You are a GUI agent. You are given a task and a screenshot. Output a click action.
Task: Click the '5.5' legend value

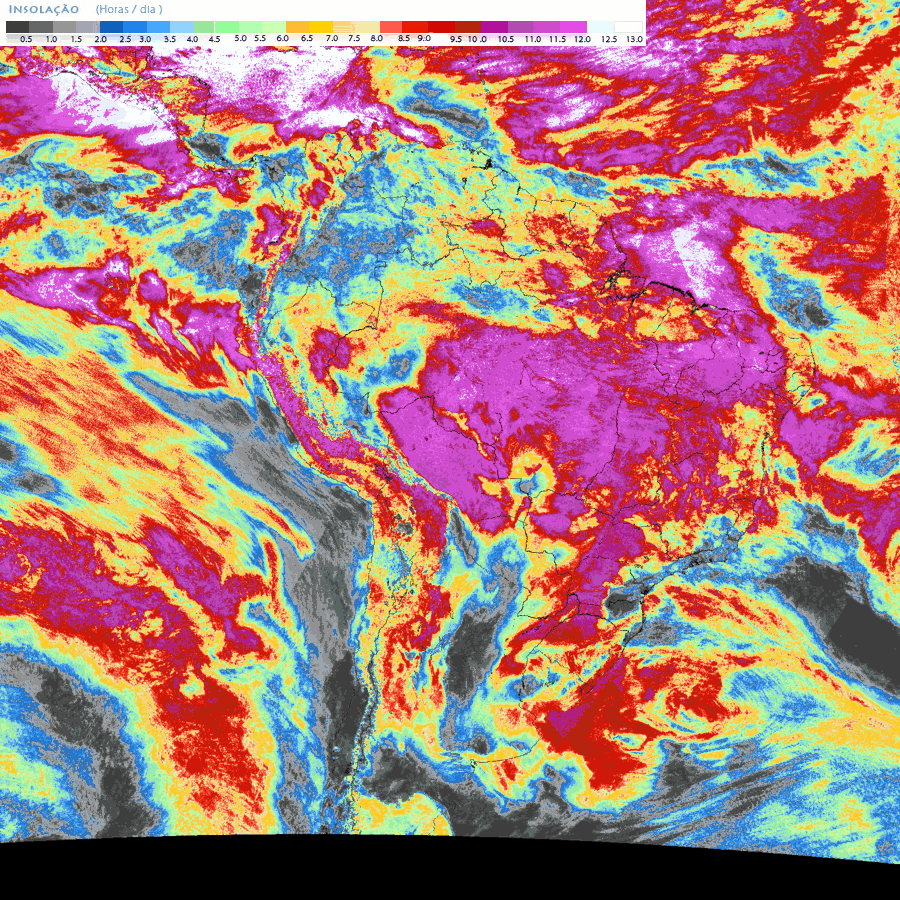click(x=261, y=38)
